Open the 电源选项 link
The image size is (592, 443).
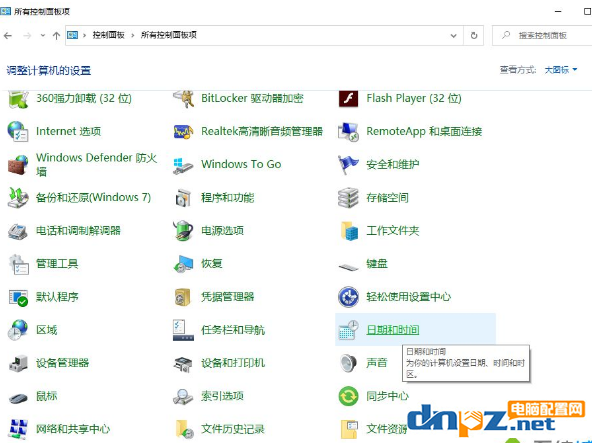coord(222,230)
